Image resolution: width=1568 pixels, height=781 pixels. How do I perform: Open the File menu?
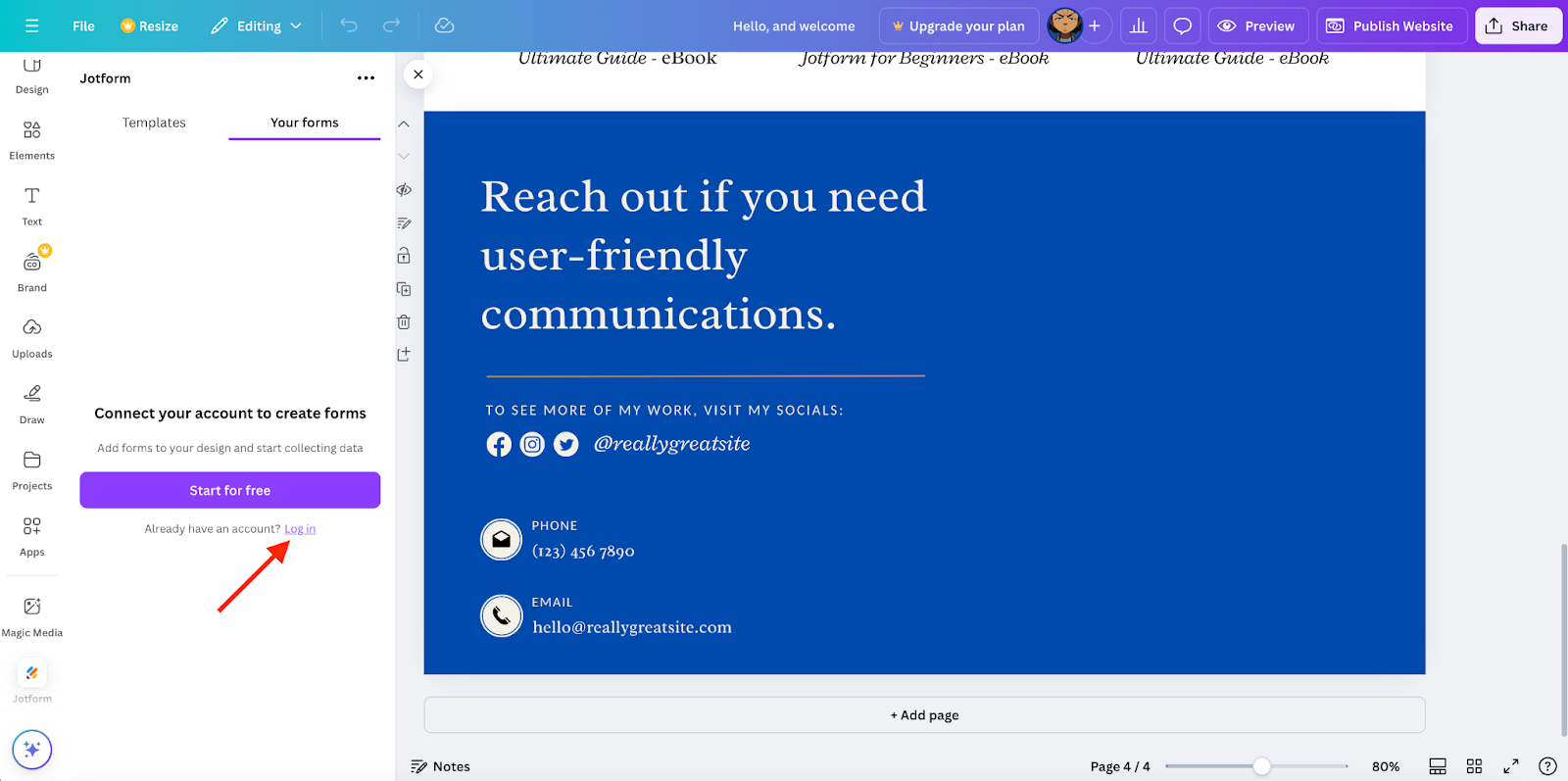coord(83,25)
